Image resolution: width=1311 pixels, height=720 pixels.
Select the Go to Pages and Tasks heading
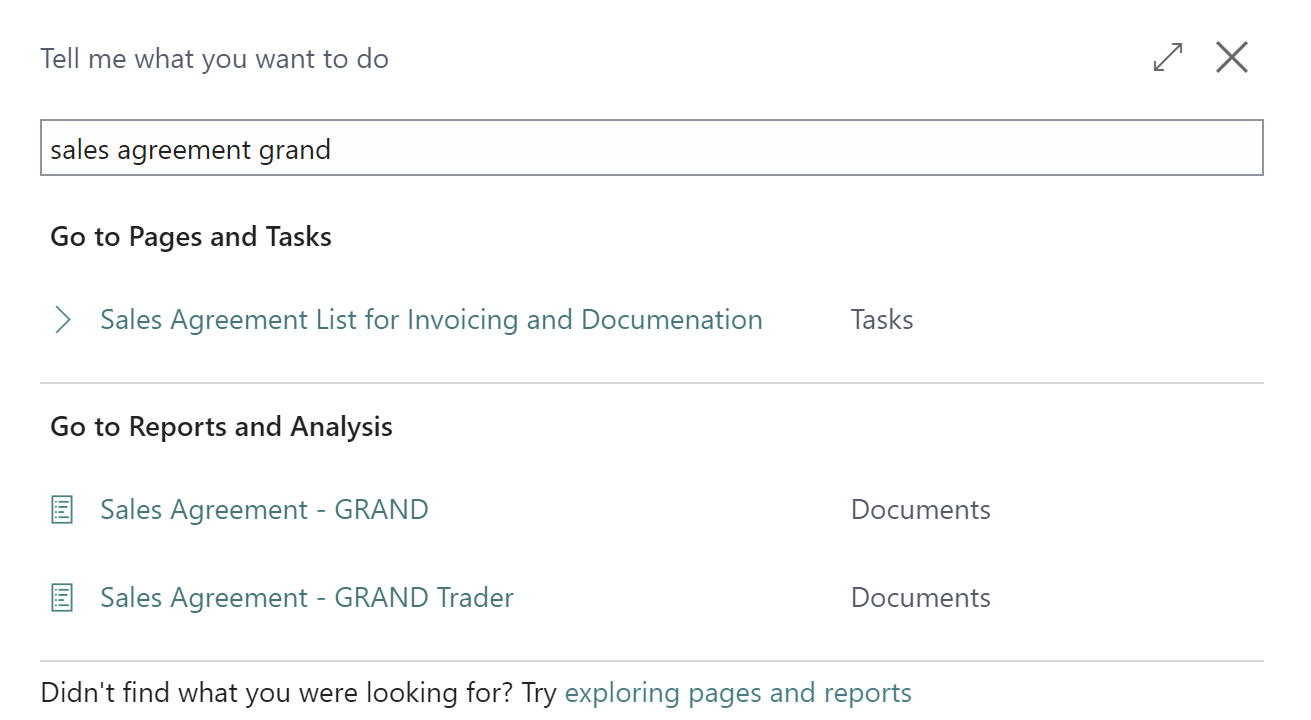pos(191,237)
